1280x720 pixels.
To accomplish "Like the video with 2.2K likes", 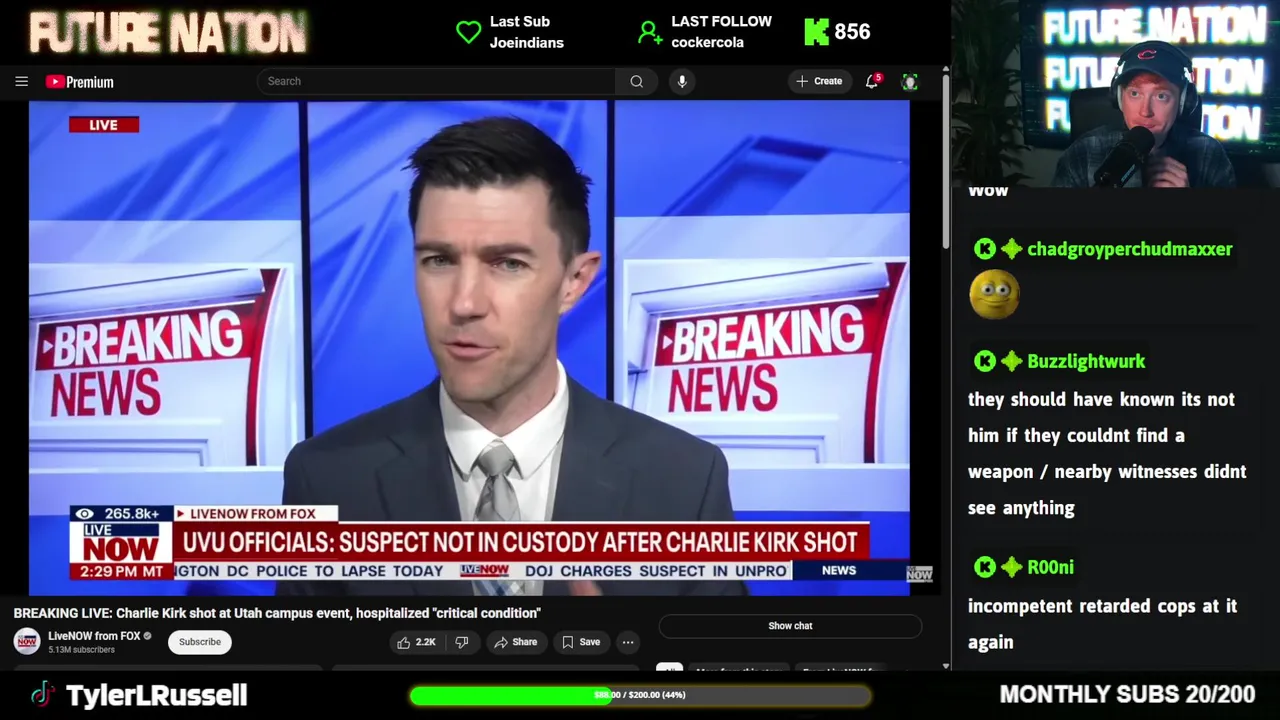I will point(416,642).
